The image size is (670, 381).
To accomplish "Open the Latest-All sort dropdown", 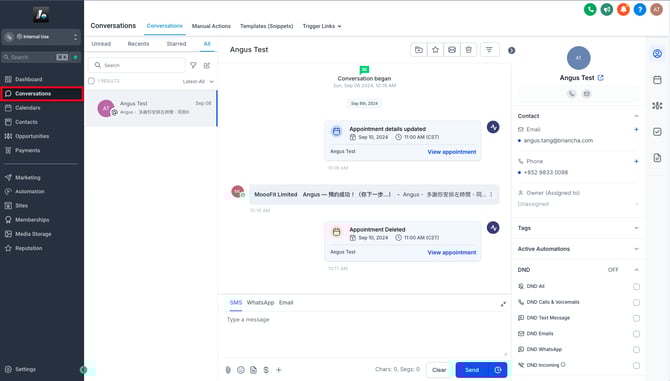I will point(198,82).
